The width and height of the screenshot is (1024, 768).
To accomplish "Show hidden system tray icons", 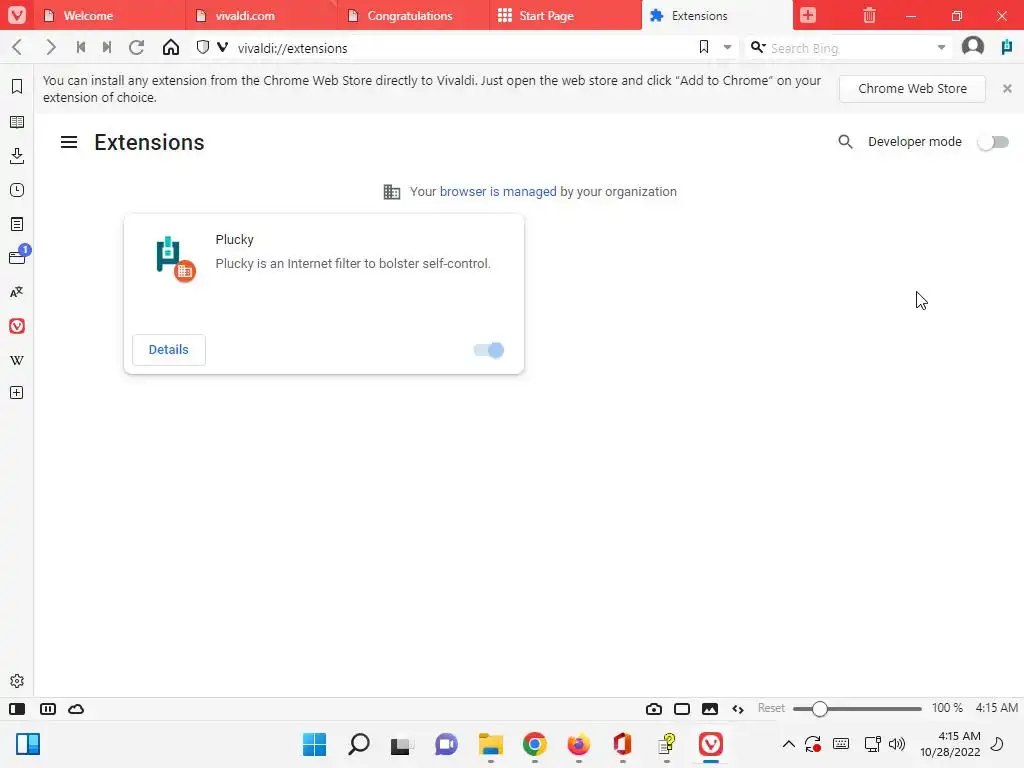I will [x=788, y=744].
